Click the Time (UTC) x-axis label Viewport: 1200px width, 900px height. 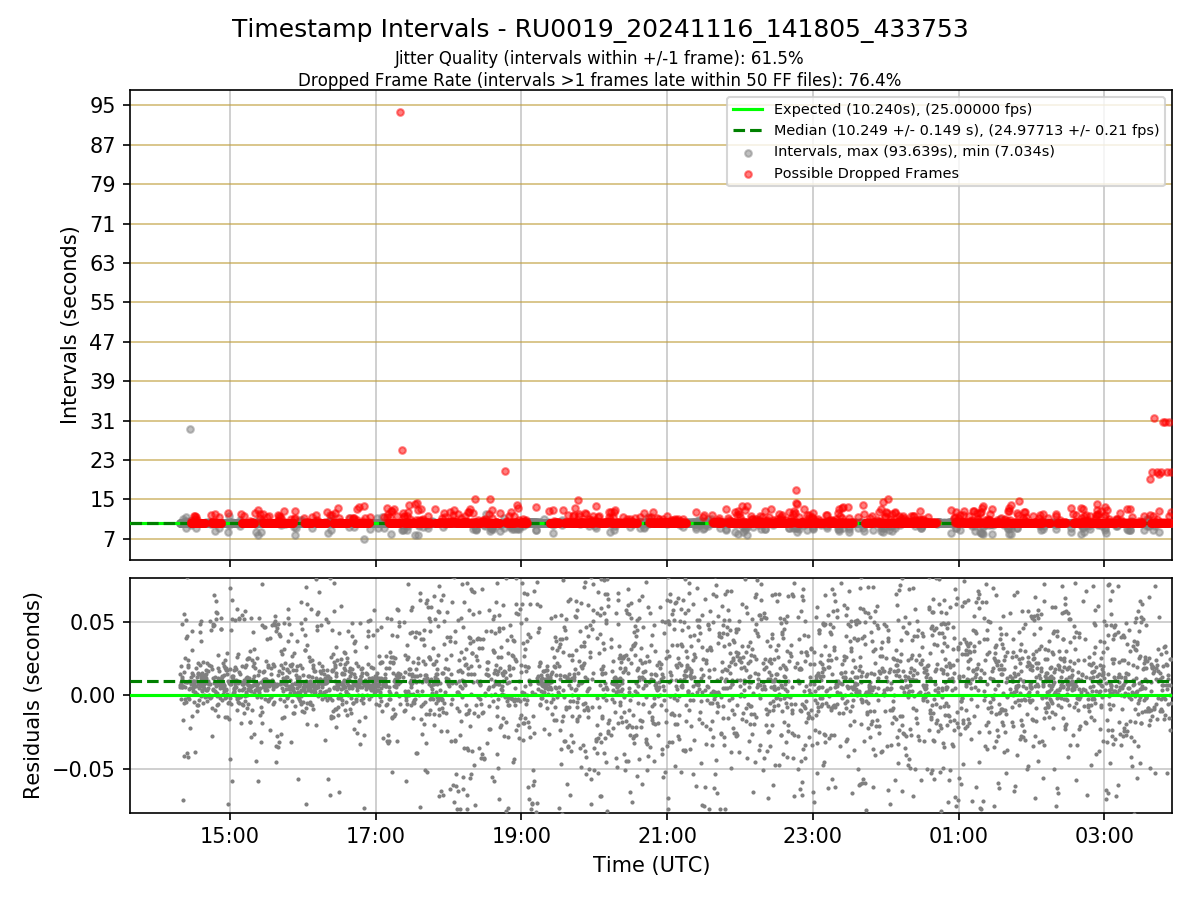pyautogui.click(x=651, y=864)
